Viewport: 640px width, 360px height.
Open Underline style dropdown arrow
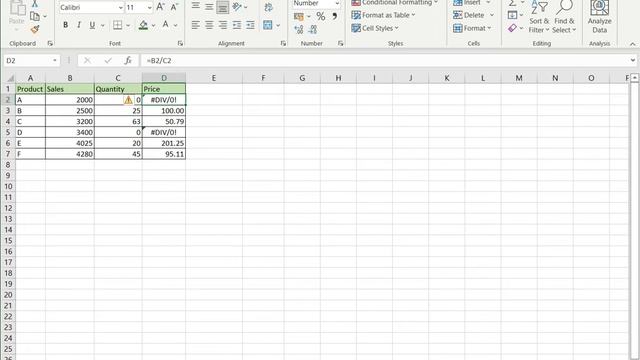pos(102,25)
